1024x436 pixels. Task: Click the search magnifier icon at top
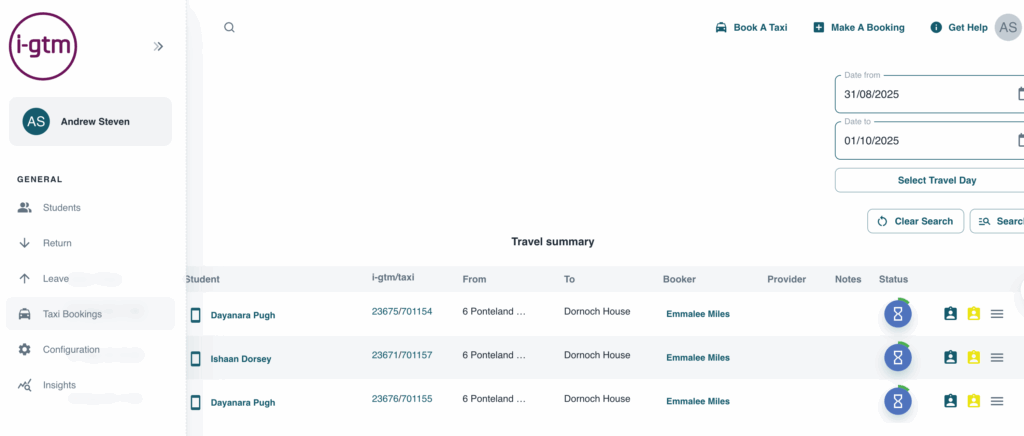(229, 27)
